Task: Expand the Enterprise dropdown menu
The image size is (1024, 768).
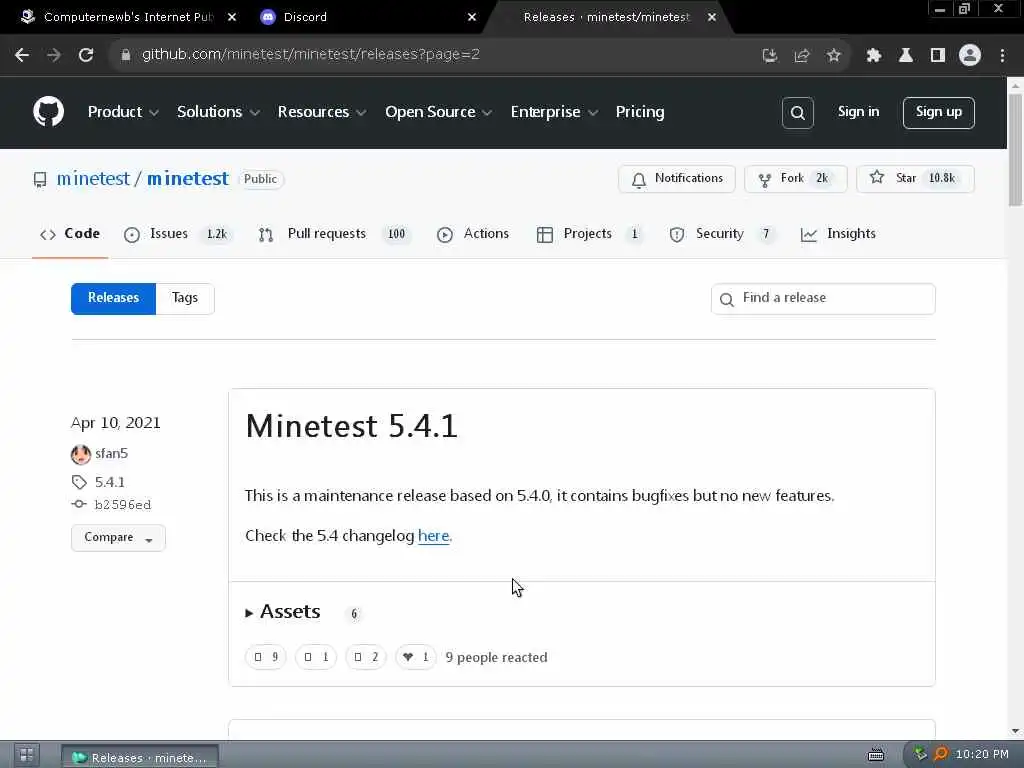Action: pyautogui.click(x=554, y=112)
